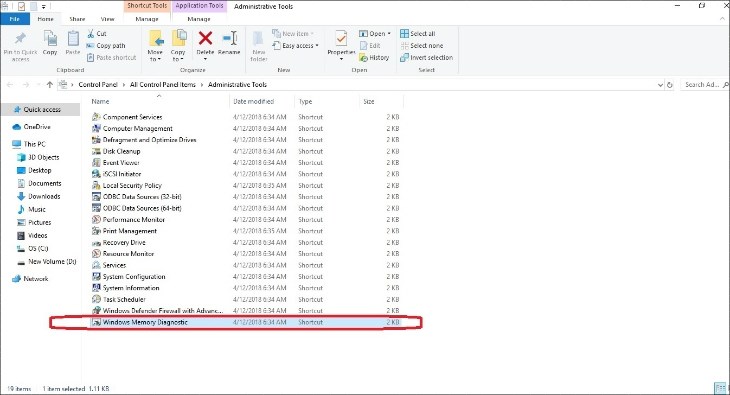This screenshot has height=395, width=730.
Task: Open the address bar history dropdown
Action: [x=660, y=85]
